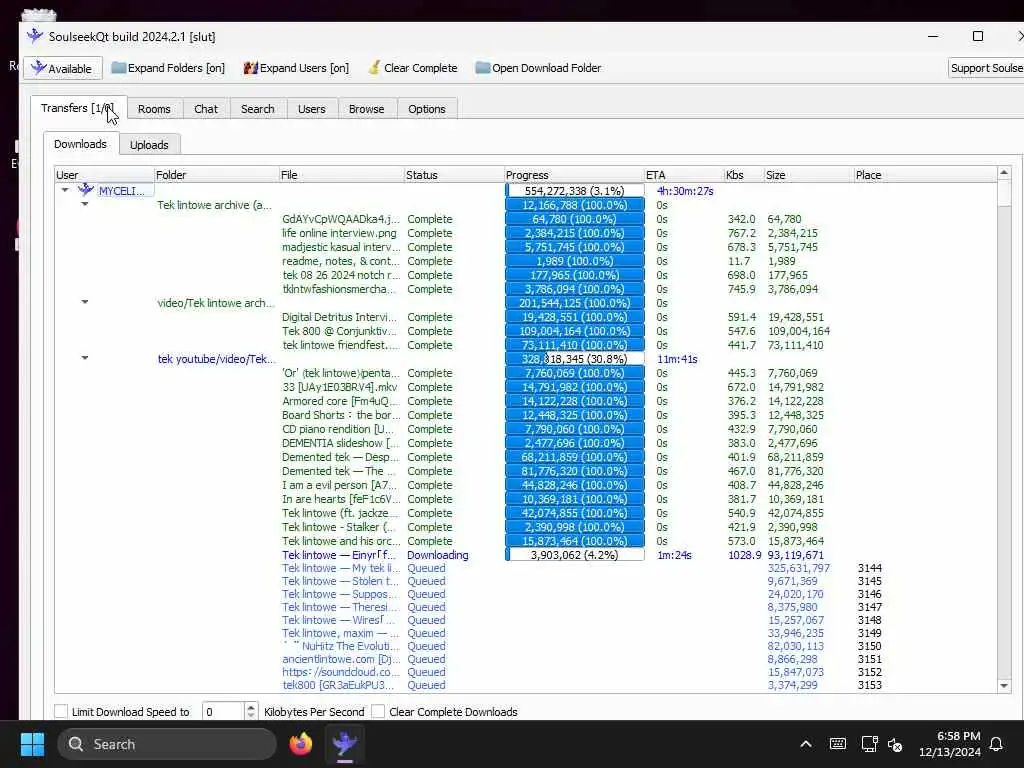This screenshot has height=768, width=1024.
Task: Select the 33 [UAy1E03BRV4].mkv file
Action: pos(339,387)
